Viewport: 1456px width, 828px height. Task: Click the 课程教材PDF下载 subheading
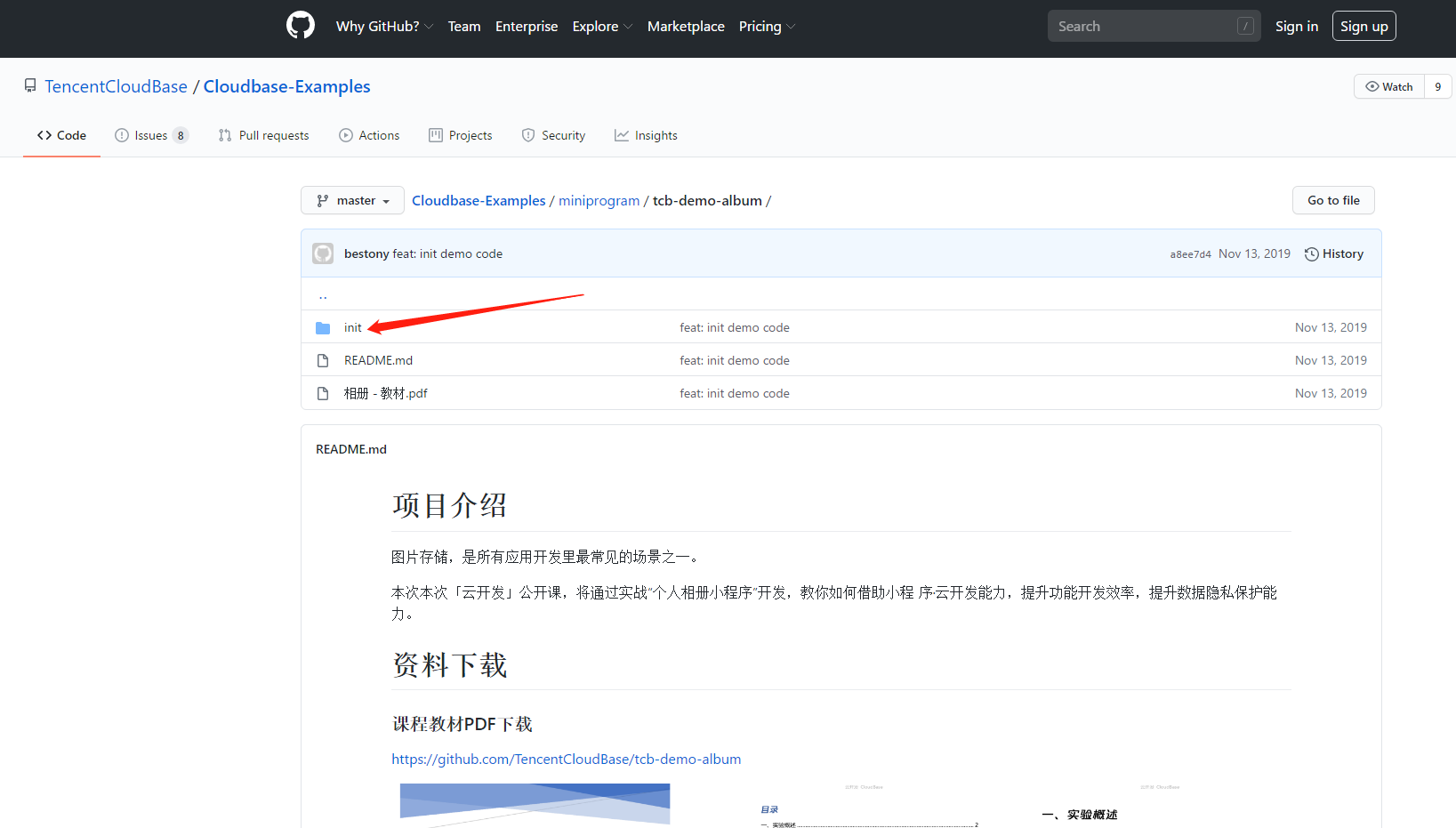pyautogui.click(x=463, y=724)
